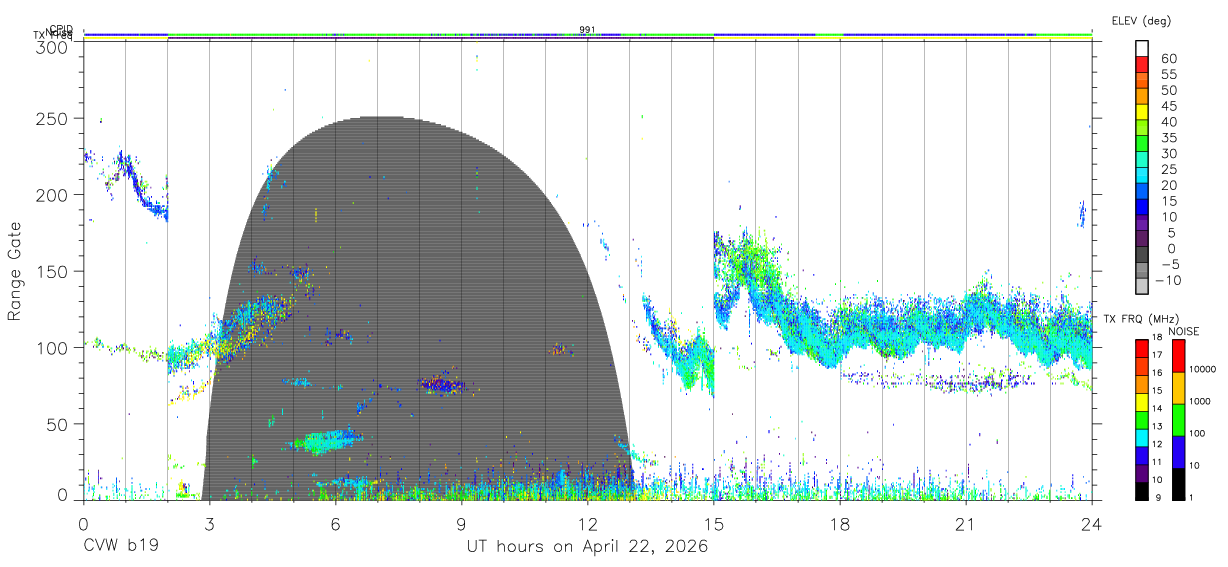
Task: Click the light gray bottom segment of the ELEV bar
Action: tap(1142, 286)
